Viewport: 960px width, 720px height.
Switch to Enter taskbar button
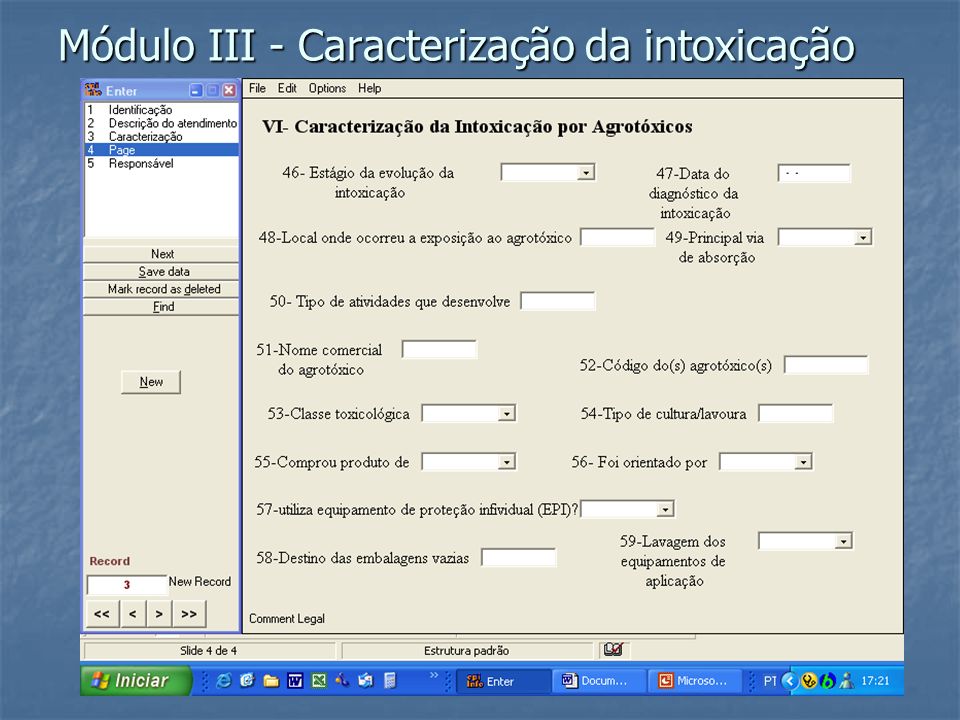502,681
